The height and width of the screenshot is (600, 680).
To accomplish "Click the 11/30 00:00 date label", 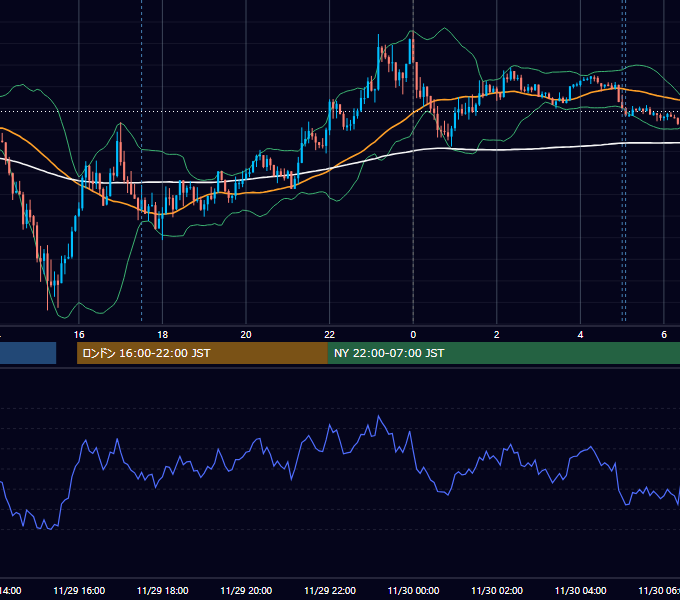I will tap(413, 590).
